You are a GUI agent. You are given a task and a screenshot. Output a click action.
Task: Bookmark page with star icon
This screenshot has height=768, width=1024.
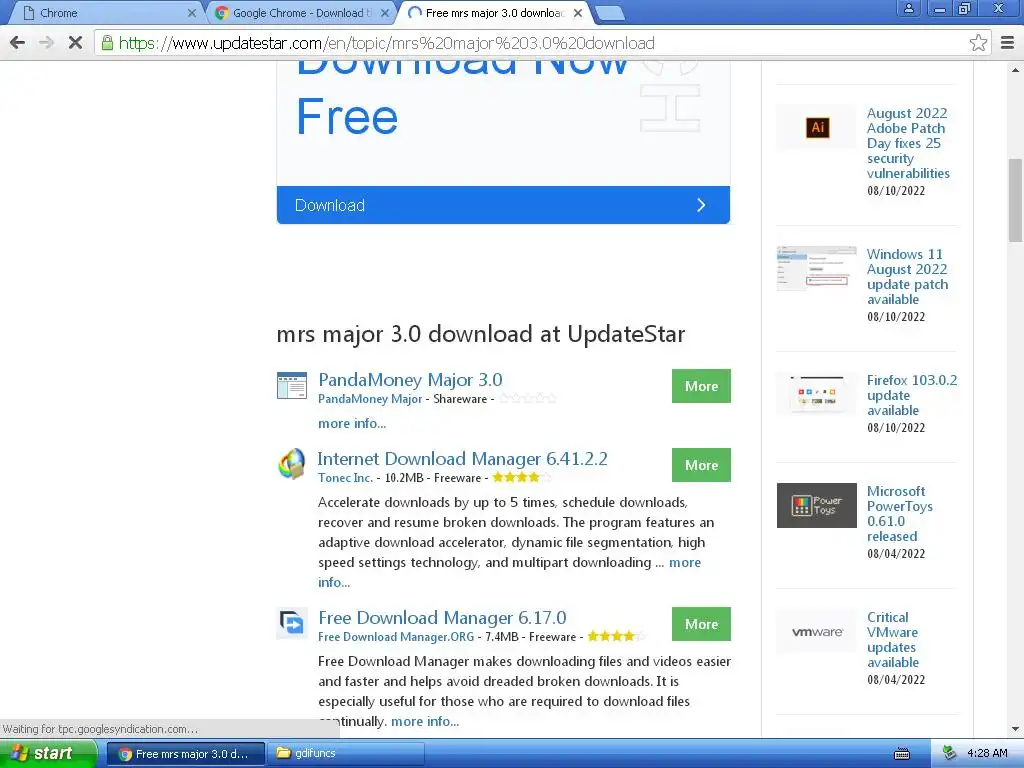point(978,43)
